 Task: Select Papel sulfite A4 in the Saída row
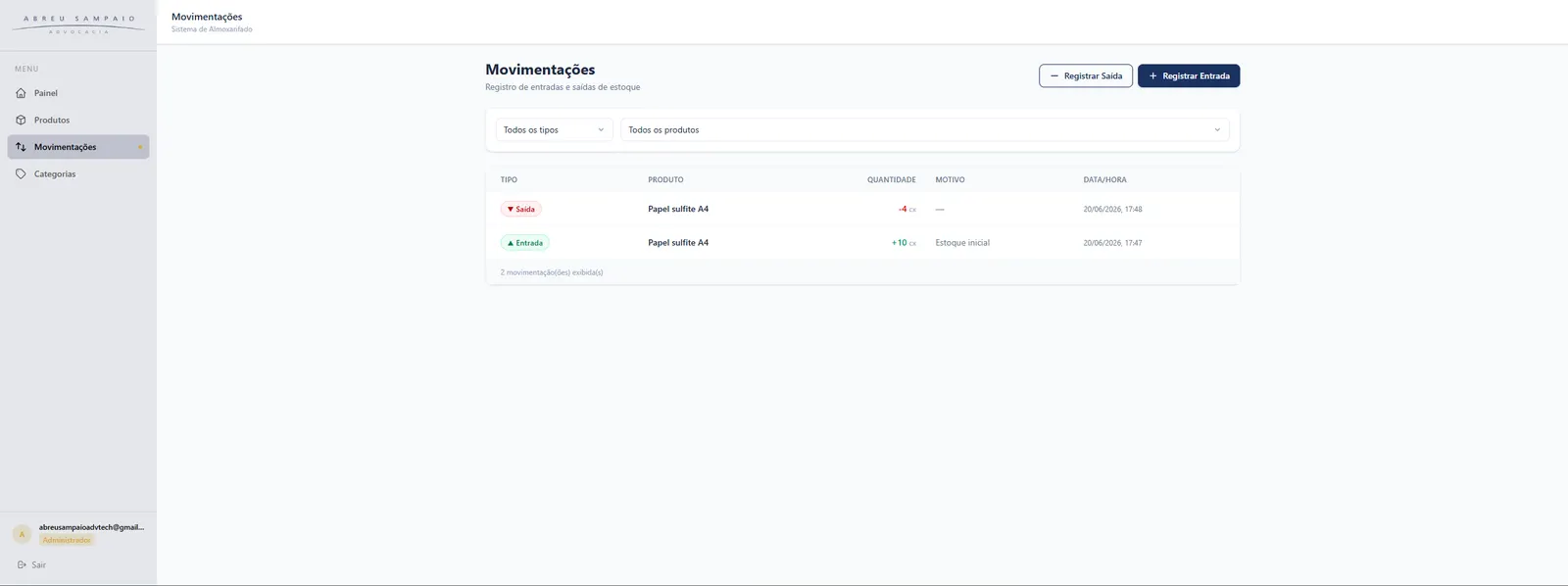click(x=678, y=209)
